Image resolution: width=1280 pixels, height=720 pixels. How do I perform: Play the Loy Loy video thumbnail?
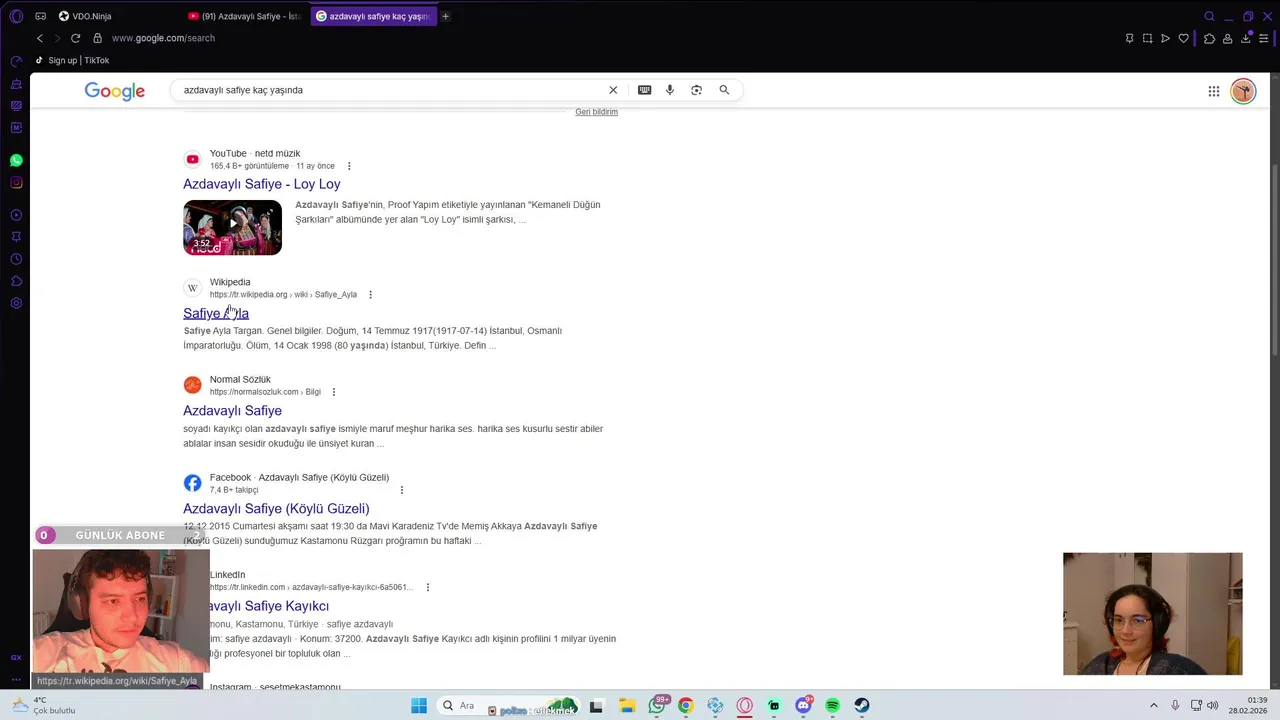[232, 227]
